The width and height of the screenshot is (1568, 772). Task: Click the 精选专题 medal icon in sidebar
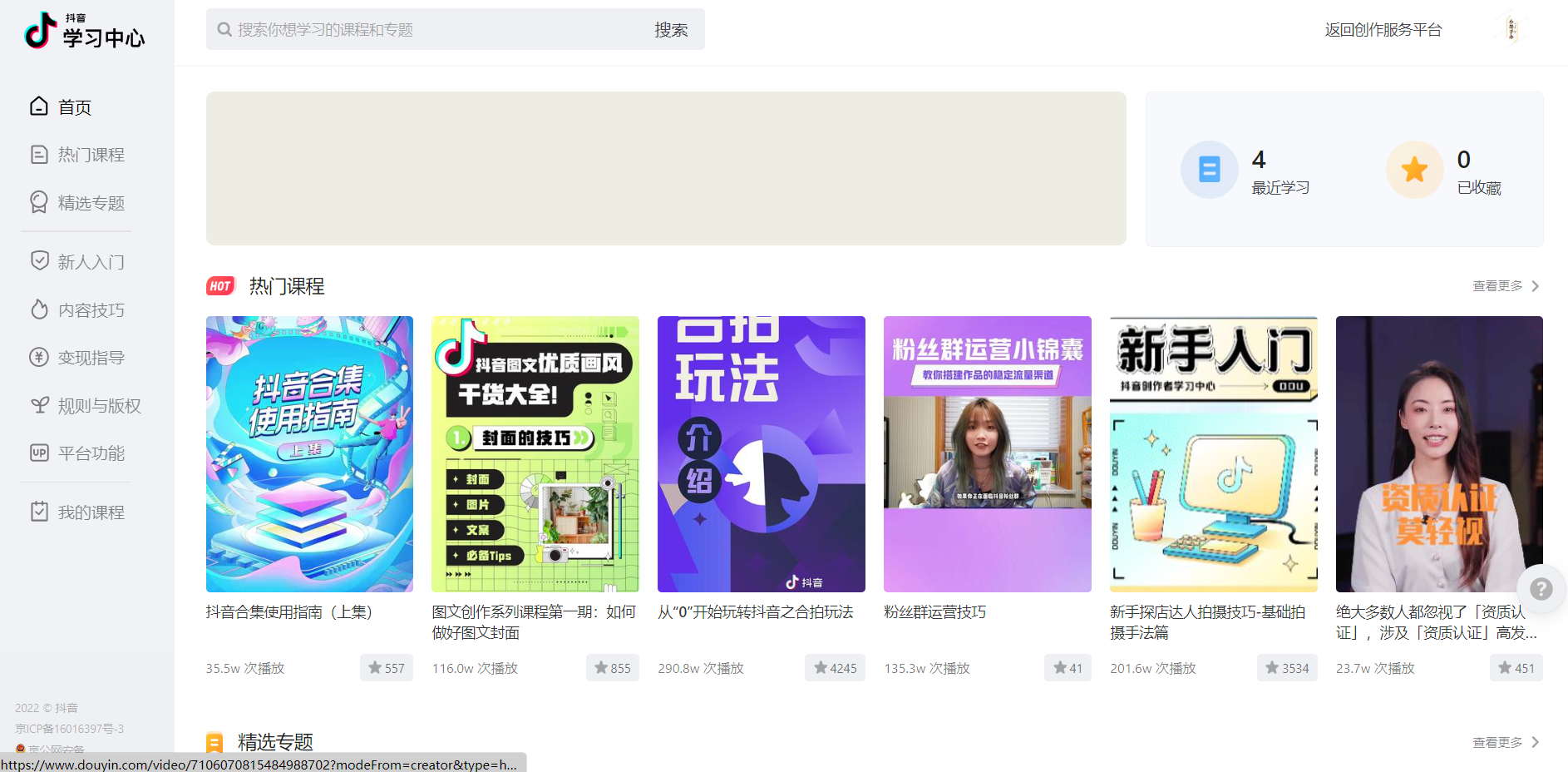pyautogui.click(x=38, y=201)
